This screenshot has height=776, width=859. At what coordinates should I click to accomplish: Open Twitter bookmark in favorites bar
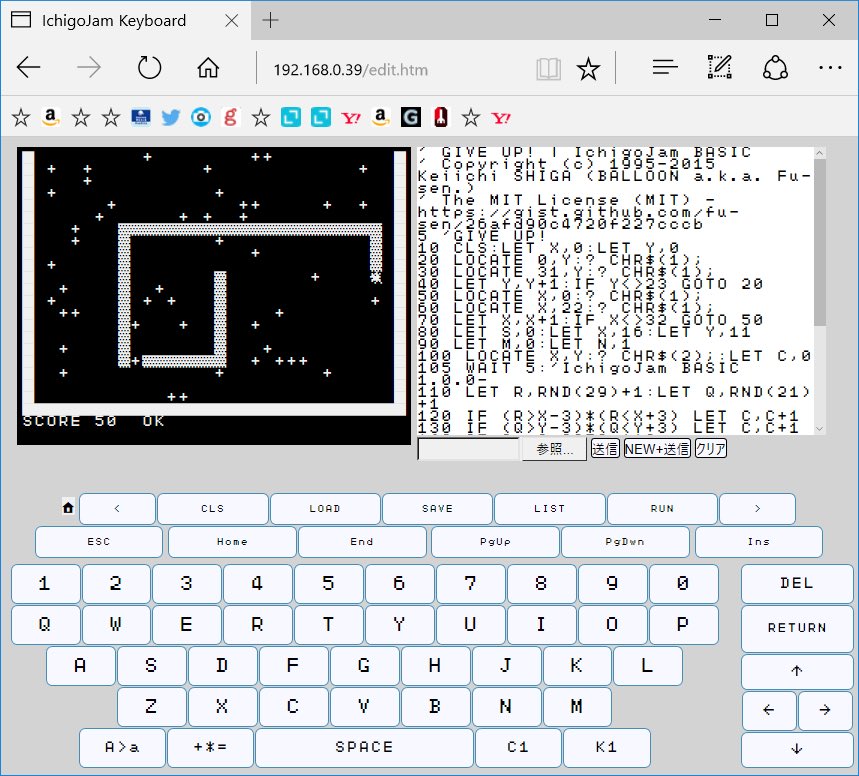pos(171,117)
